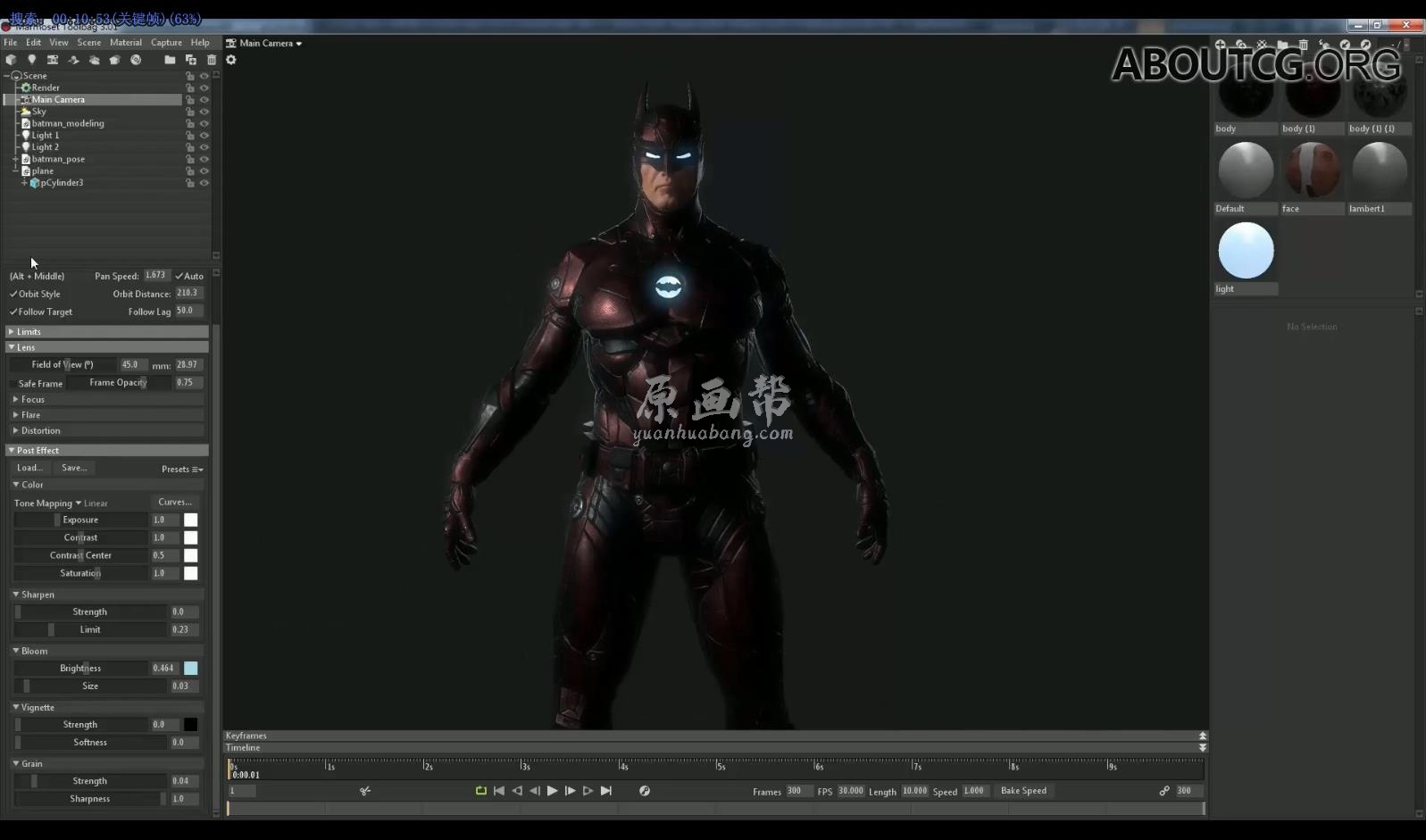Open the Scene menu
1426x840 pixels.
(x=89, y=42)
